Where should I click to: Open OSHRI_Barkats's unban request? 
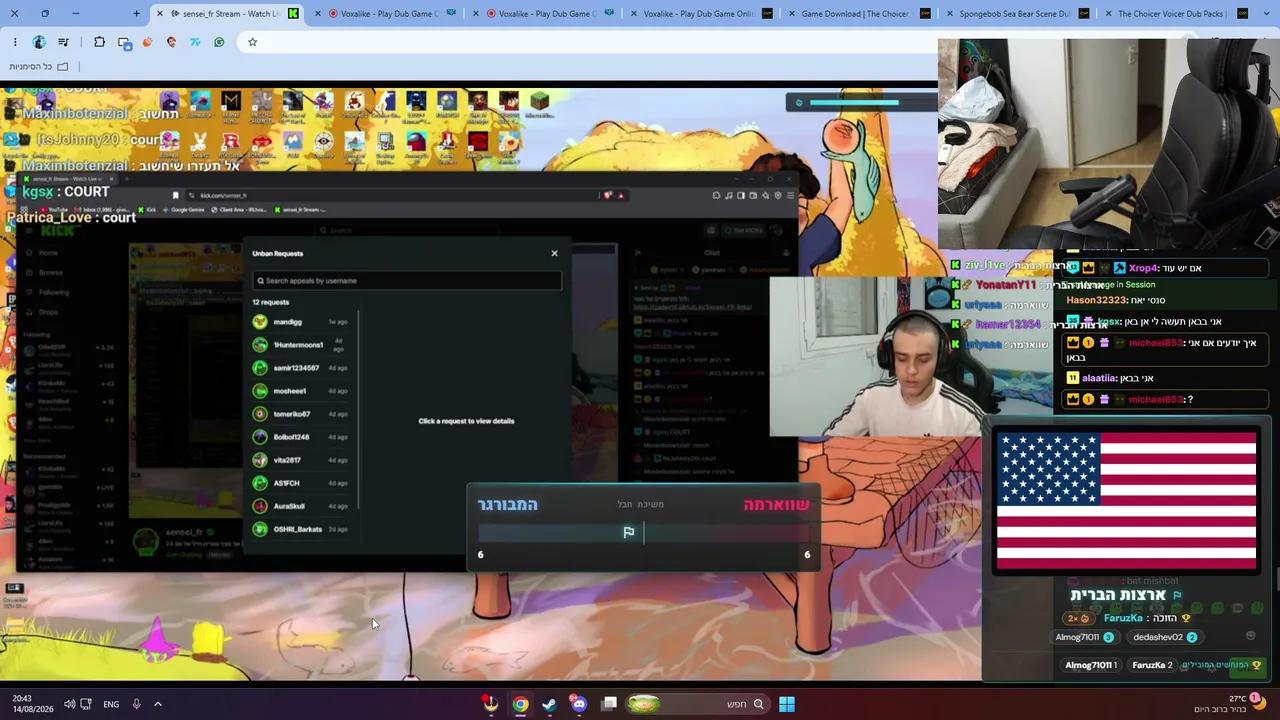301,529
